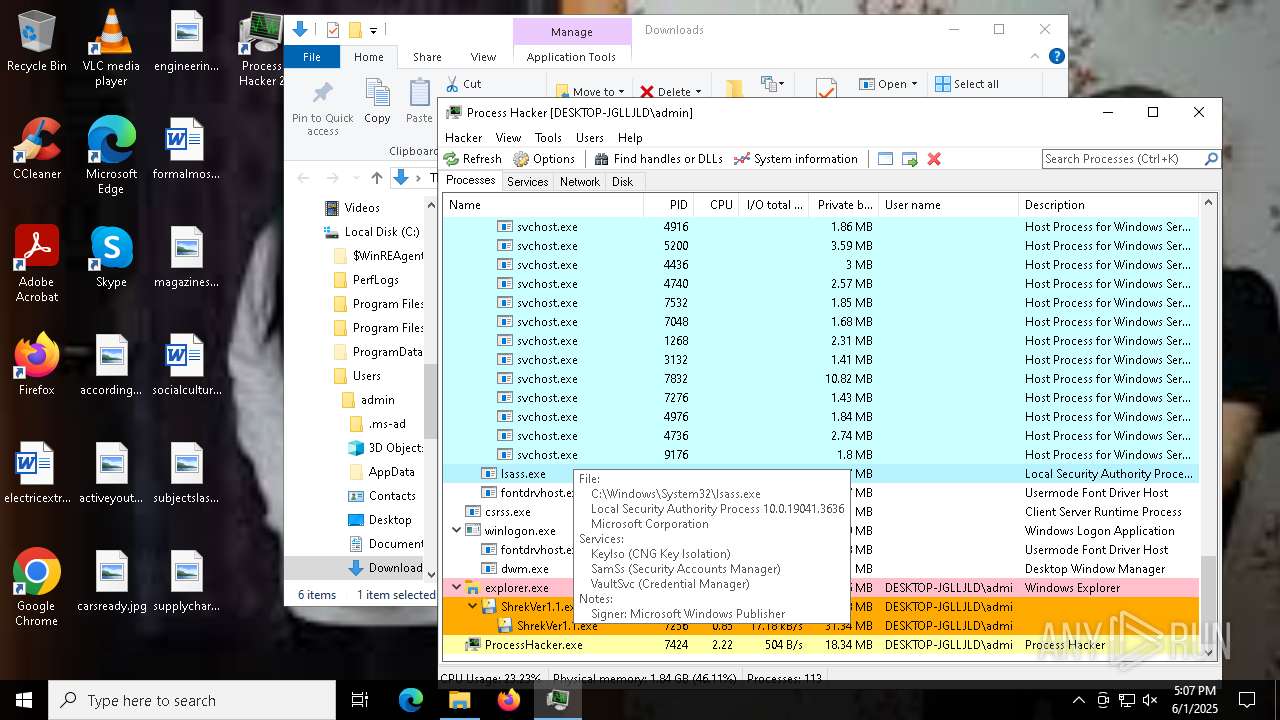Open the Delete dropdown in Explorer ribbon
The image size is (1280, 720).
[x=670, y=91]
